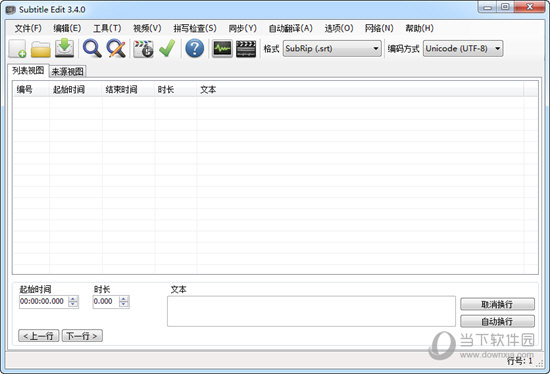This screenshot has height=374, width=550.
Task: Toggle waveform display icon
Action: point(222,48)
